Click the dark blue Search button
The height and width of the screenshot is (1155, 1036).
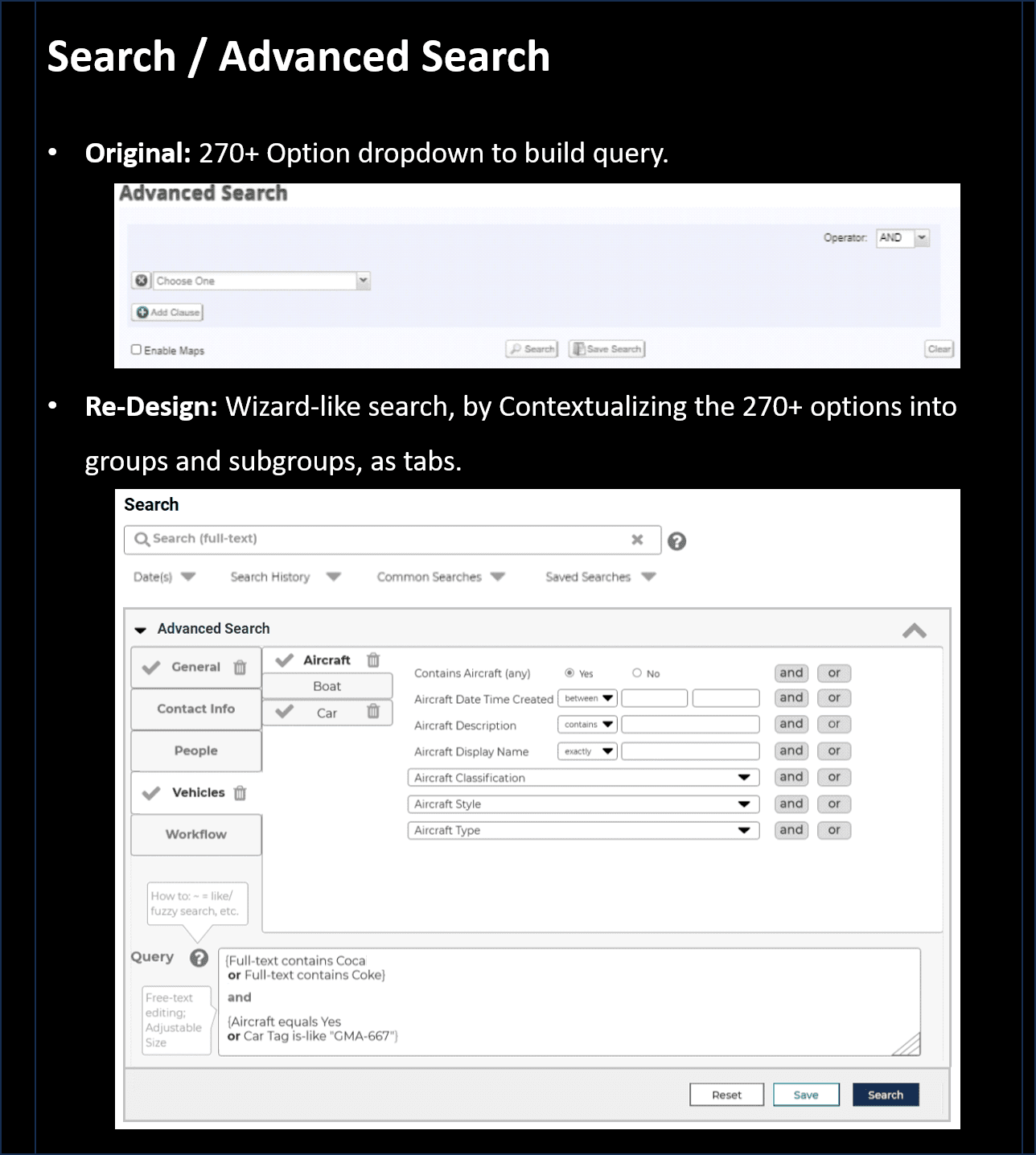click(x=886, y=1095)
